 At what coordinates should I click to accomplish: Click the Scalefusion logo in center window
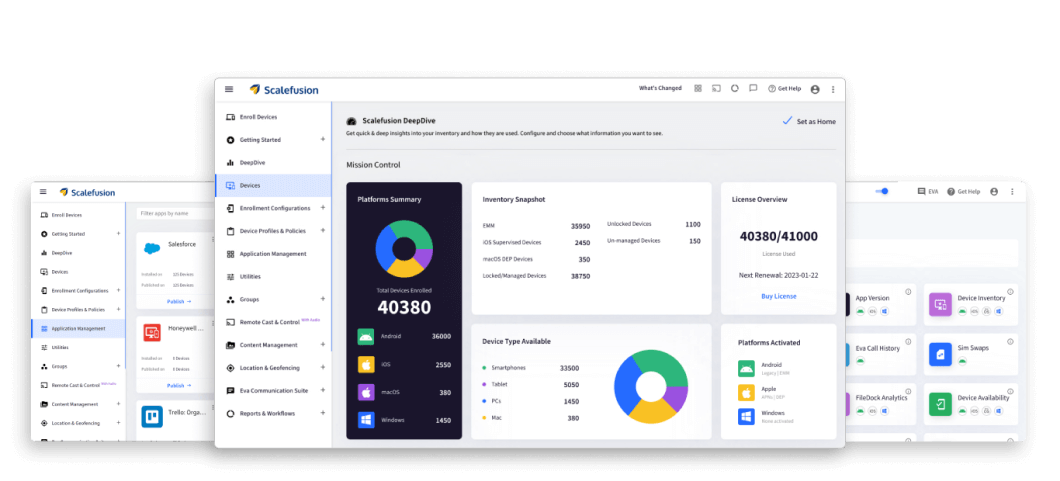pyautogui.click(x=283, y=89)
